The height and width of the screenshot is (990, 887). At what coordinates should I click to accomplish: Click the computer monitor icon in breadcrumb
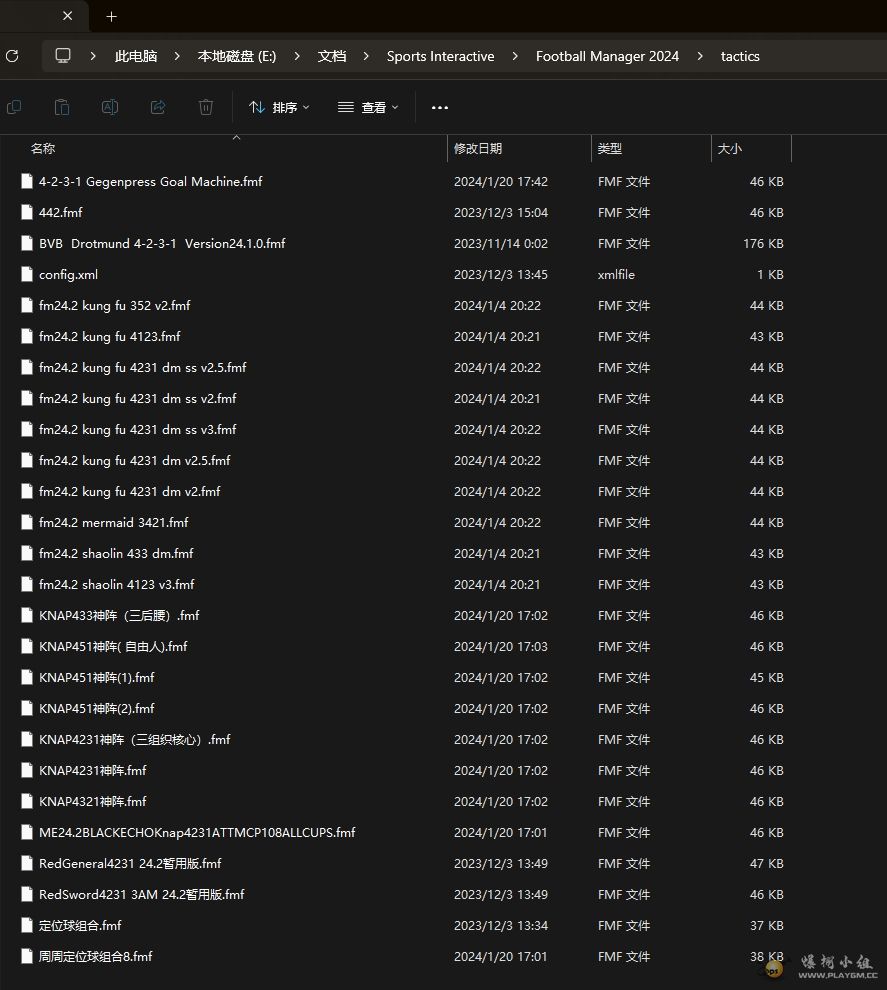[x=63, y=56]
